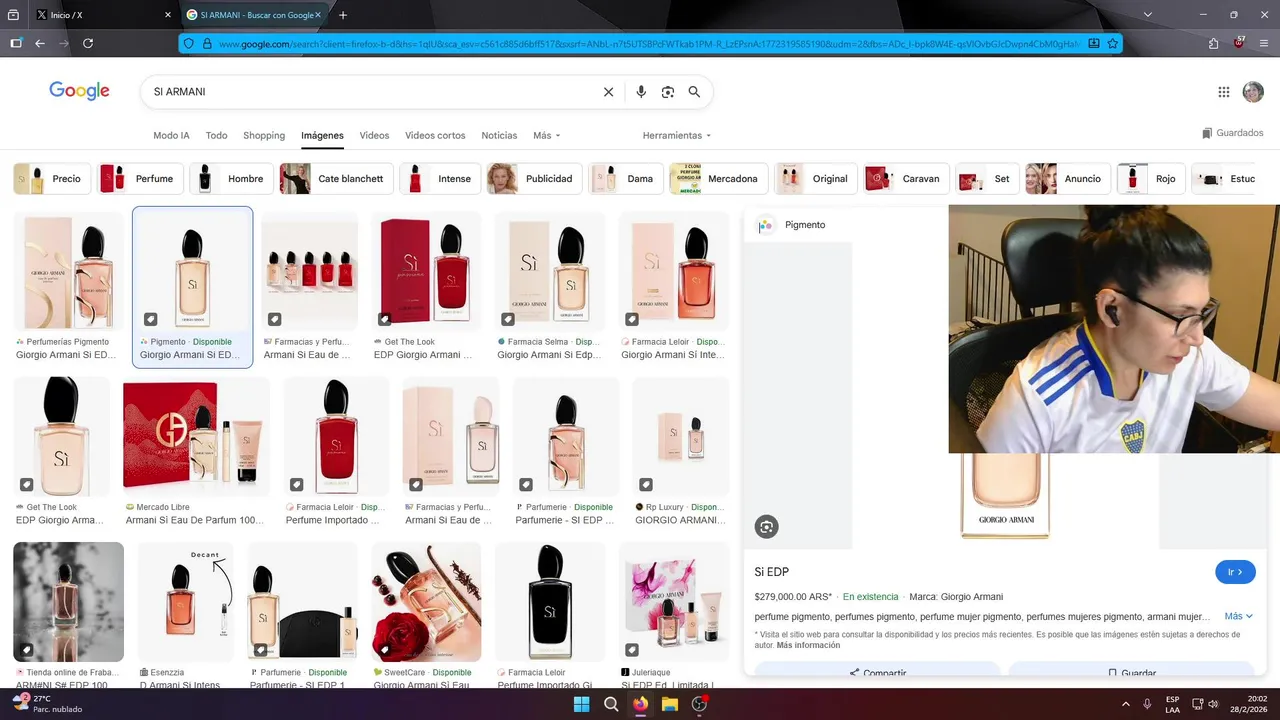Viewport: 1280px width, 720px height.
Task: Toggle the Firefox sidebar button
Action: [x=16, y=43]
